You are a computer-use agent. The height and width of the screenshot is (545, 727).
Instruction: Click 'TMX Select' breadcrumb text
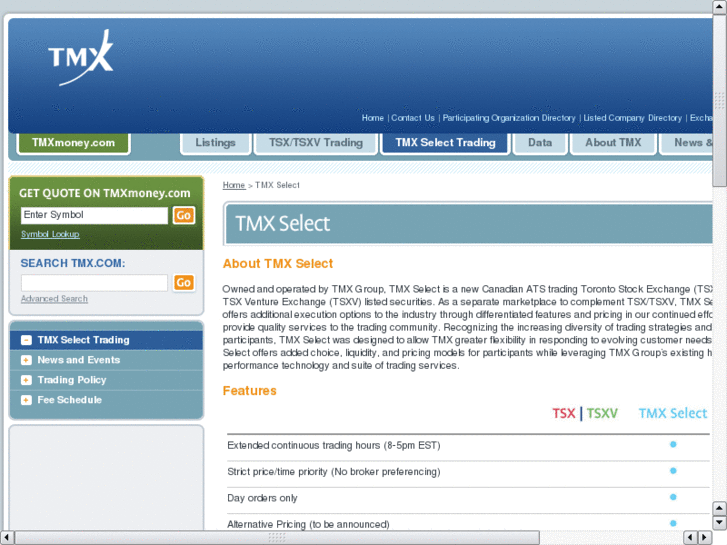(277, 185)
